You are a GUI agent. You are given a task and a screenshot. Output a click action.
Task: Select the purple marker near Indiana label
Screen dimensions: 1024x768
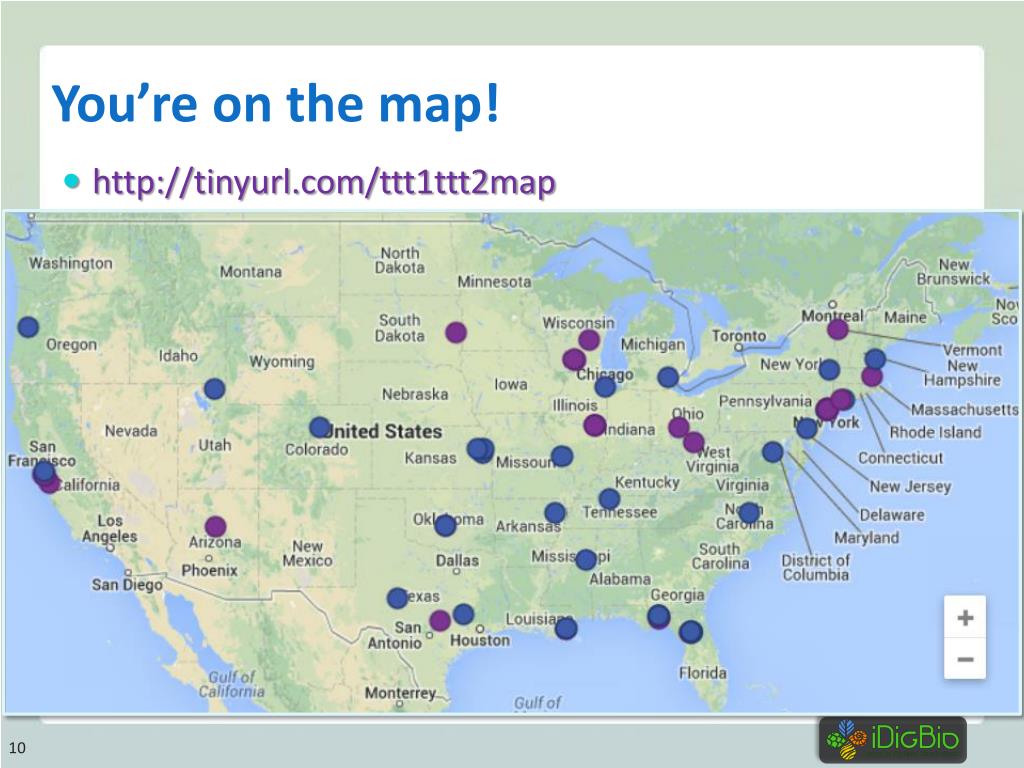tap(594, 425)
